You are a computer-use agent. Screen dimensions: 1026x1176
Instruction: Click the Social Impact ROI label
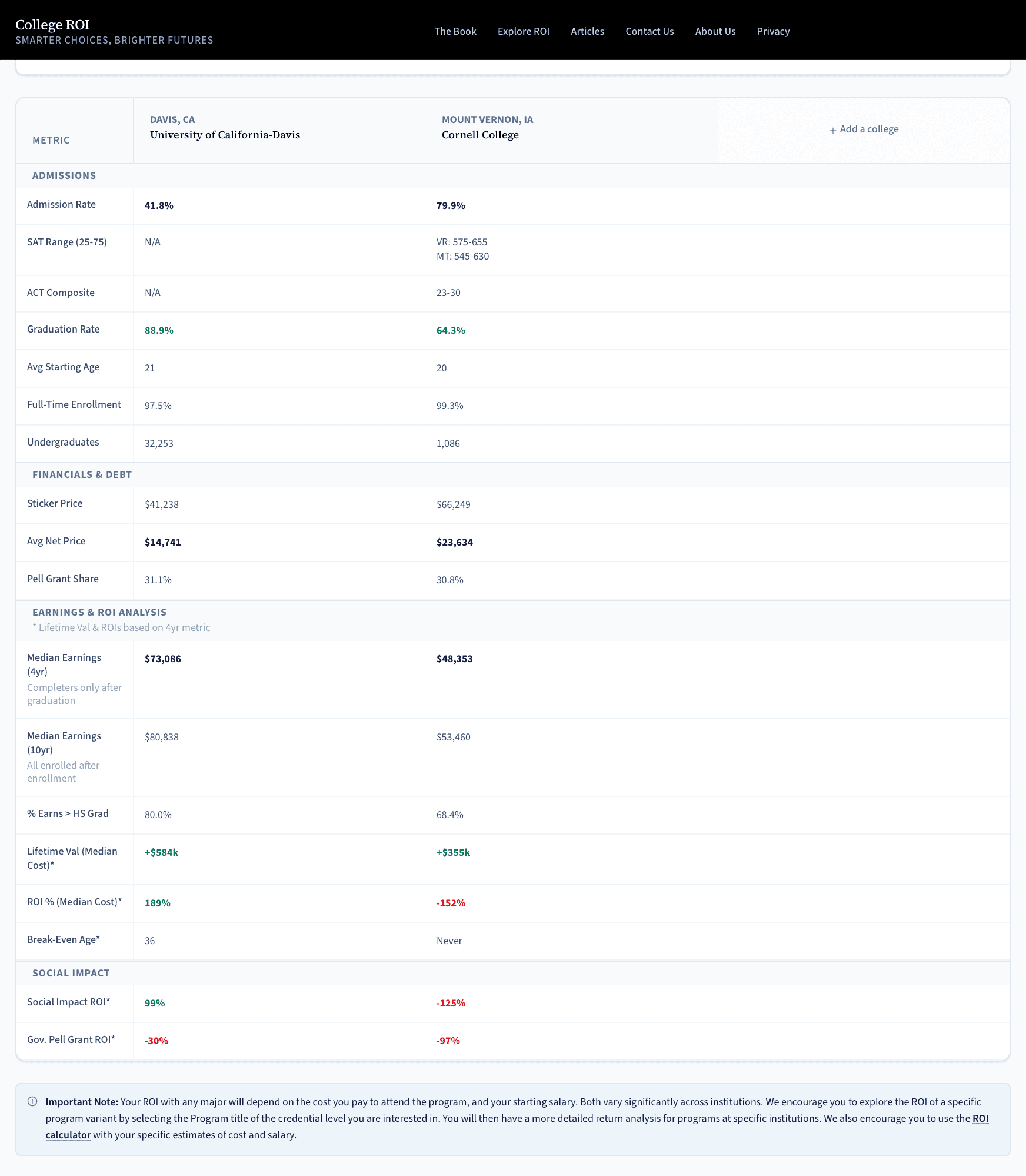click(69, 1002)
